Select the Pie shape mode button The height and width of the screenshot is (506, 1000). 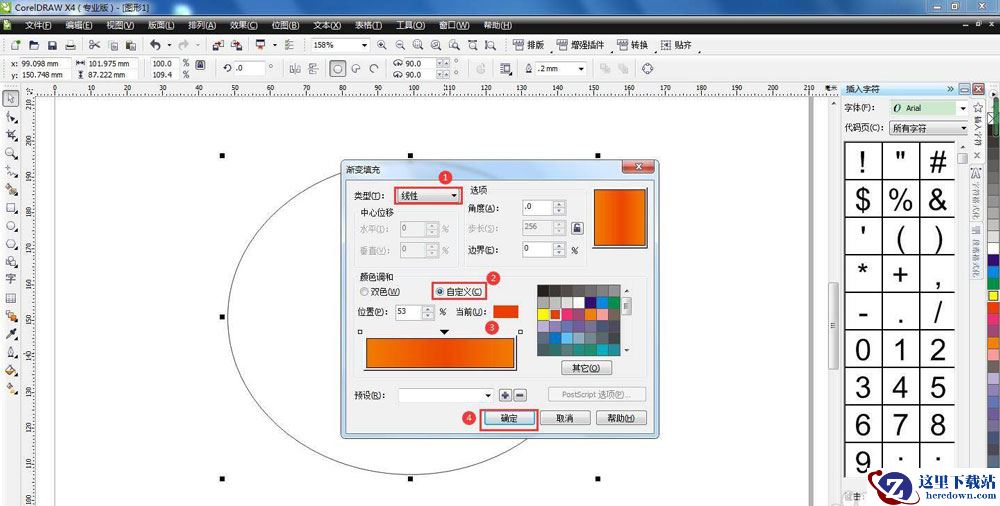356,68
